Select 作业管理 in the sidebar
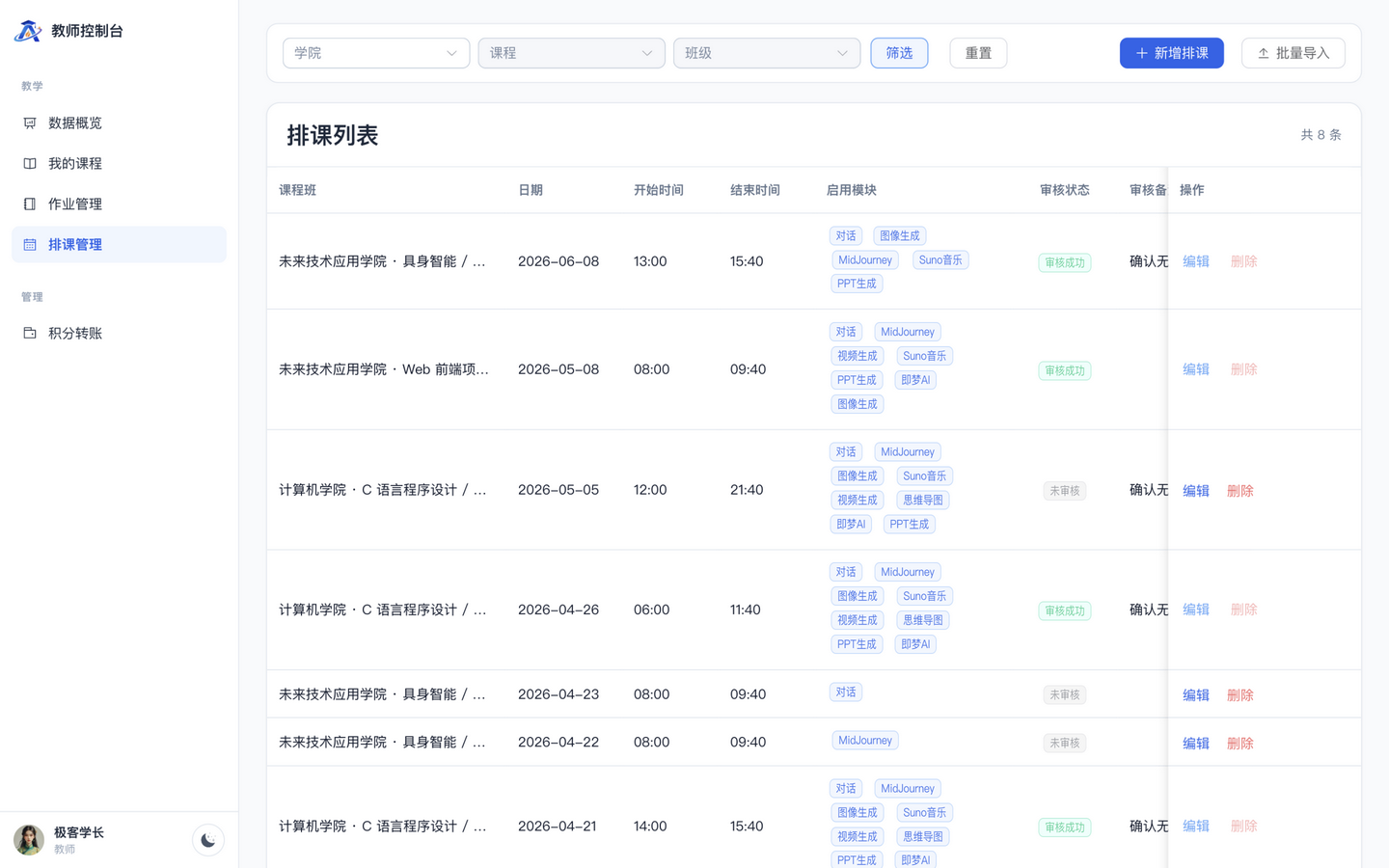 (x=119, y=204)
